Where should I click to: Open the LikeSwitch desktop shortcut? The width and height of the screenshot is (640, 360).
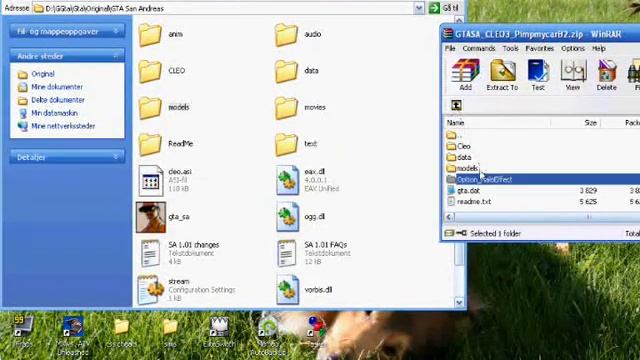(x=220, y=333)
